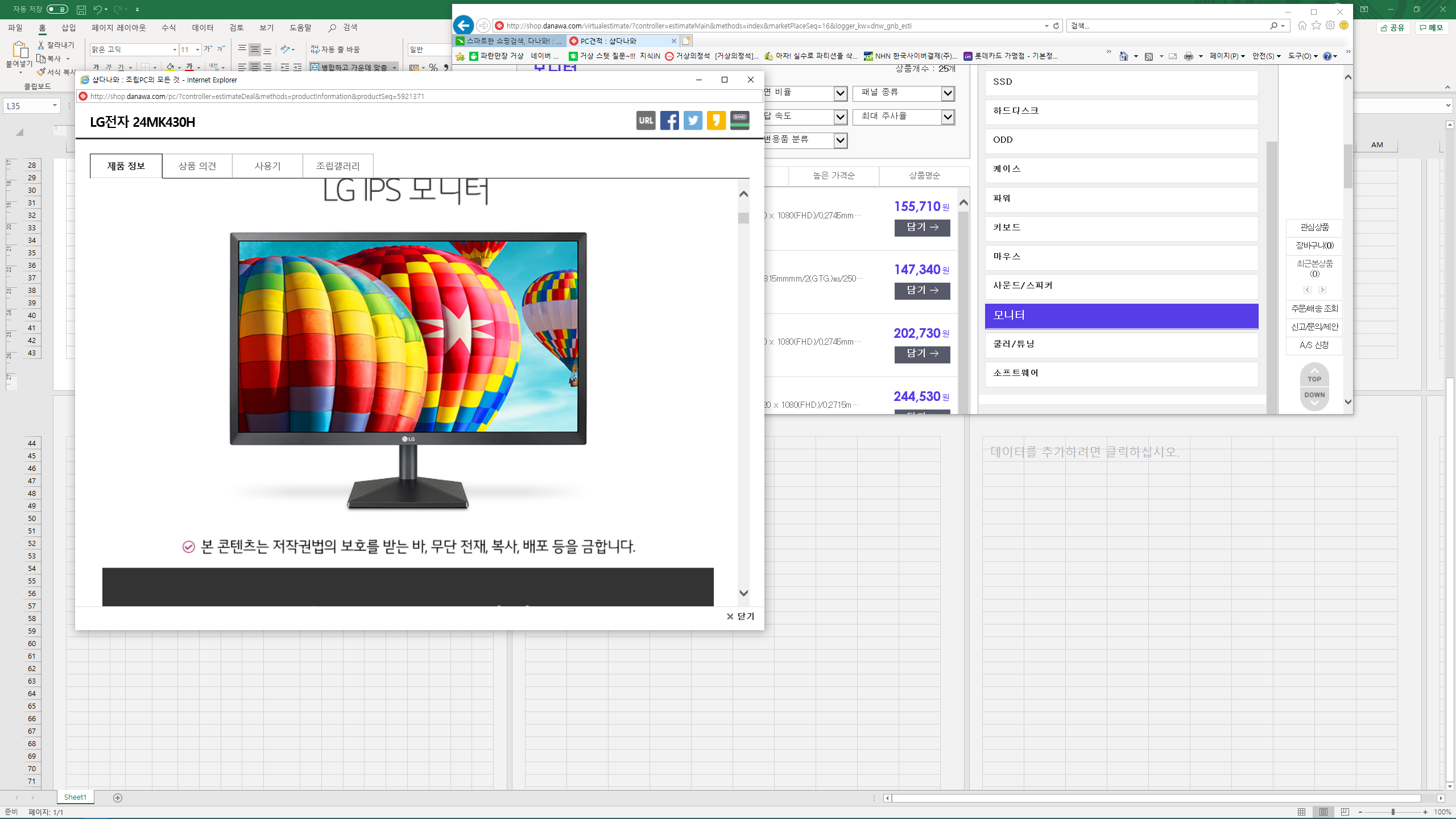Image resolution: width=1456 pixels, height=819 pixels.
Task: Click the zoom slider handle in Excel
Action: (x=1393, y=812)
